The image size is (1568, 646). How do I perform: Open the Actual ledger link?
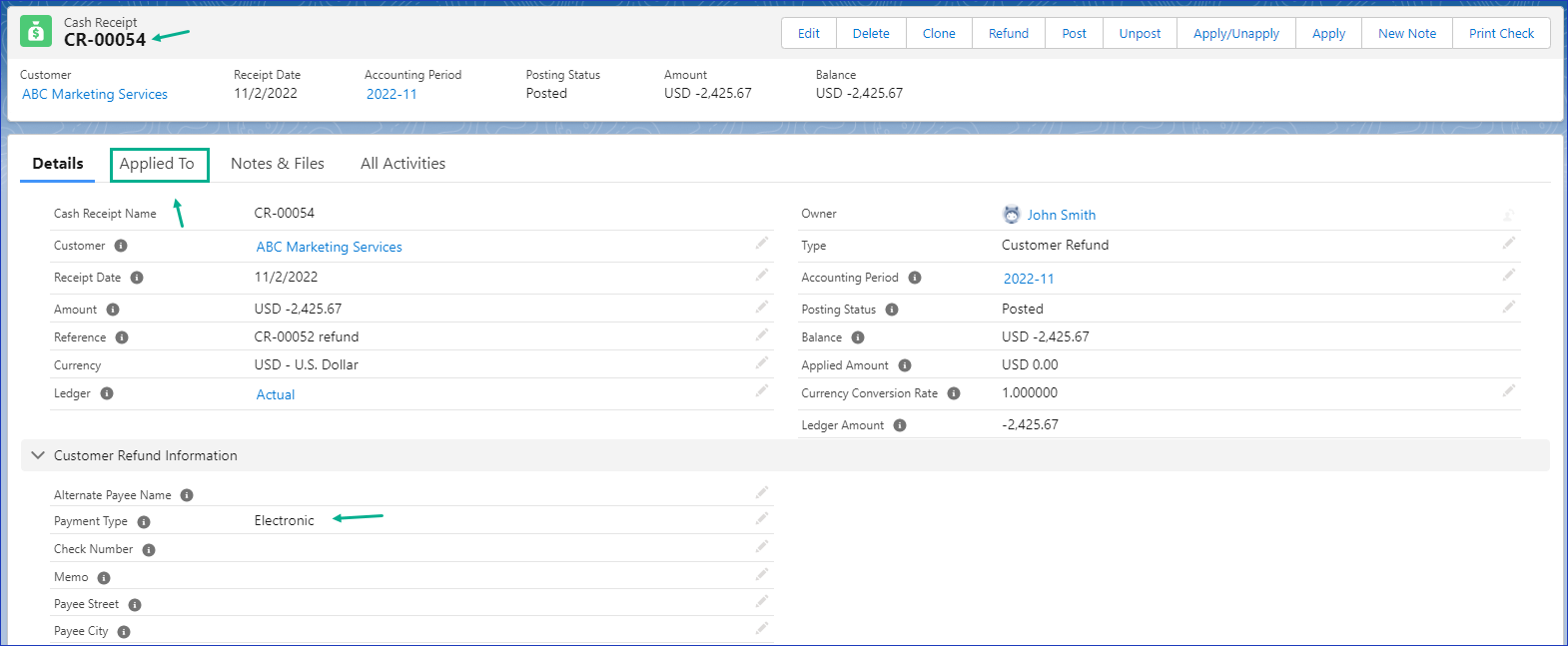pos(276,394)
